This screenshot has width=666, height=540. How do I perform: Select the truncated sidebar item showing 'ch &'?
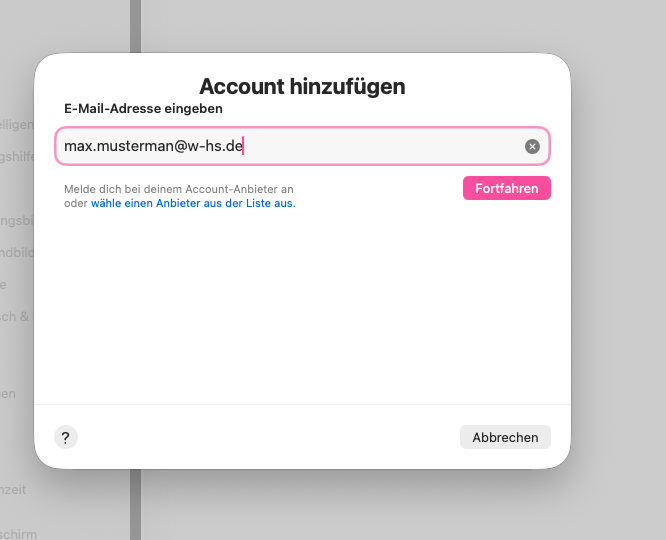click(x=14, y=317)
